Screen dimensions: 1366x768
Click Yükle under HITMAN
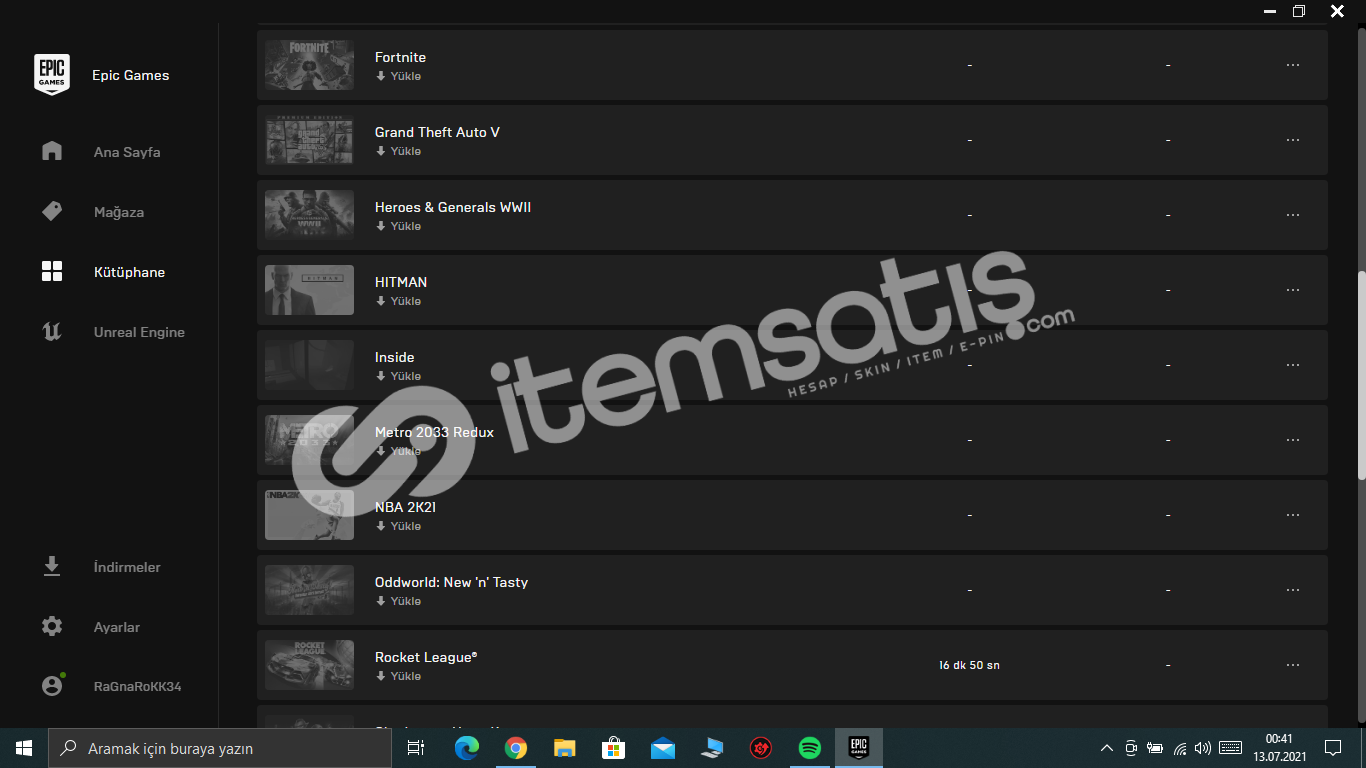click(x=398, y=301)
